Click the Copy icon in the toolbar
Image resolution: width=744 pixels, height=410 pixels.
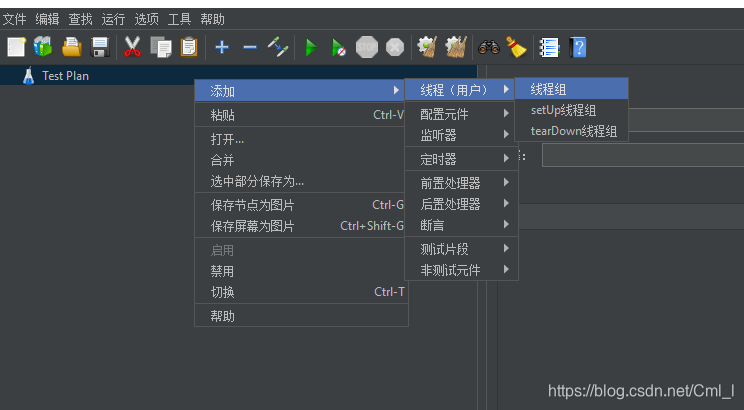pyautogui.click(x=161, y=47)
